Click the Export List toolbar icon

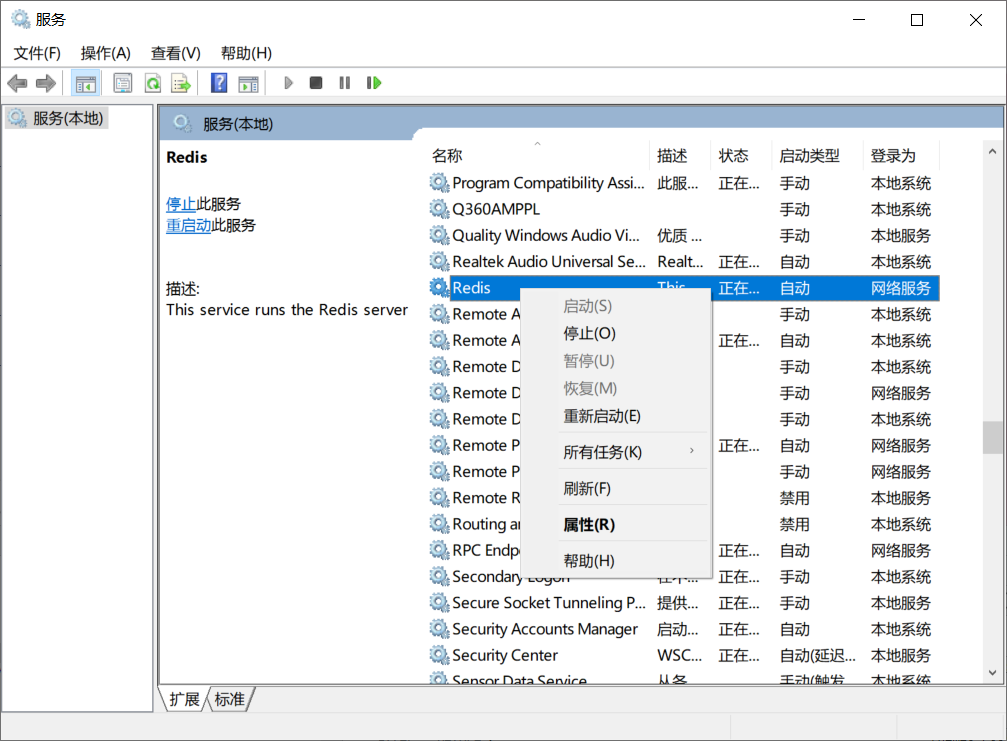point(180,83)
